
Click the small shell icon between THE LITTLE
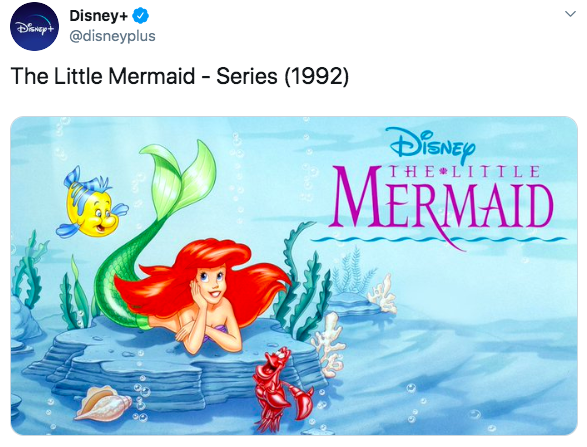[x=444, y=172]
